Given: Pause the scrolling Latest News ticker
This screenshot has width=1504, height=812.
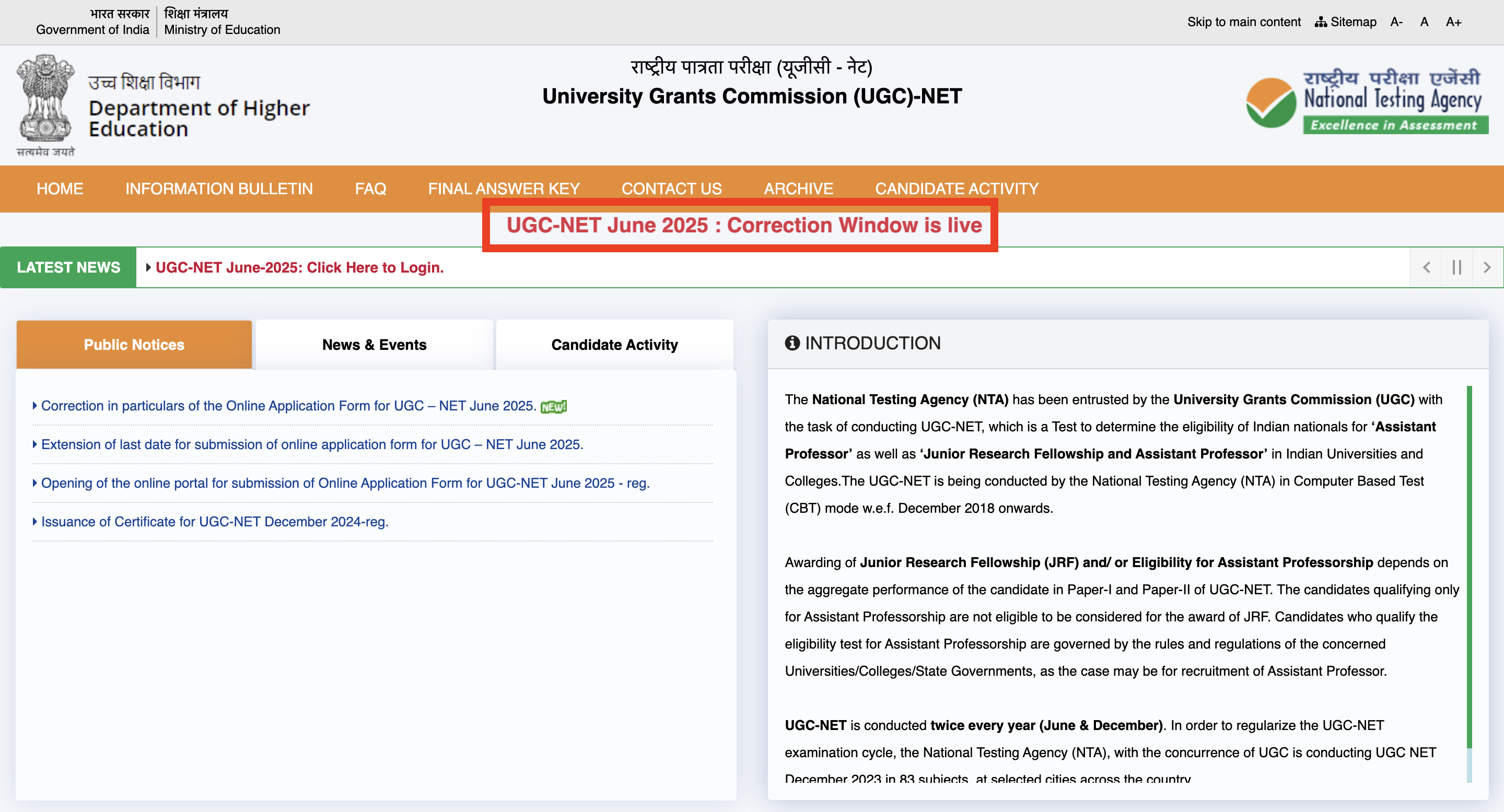Looking at the screenshot, I should [x=1456, y=267].
